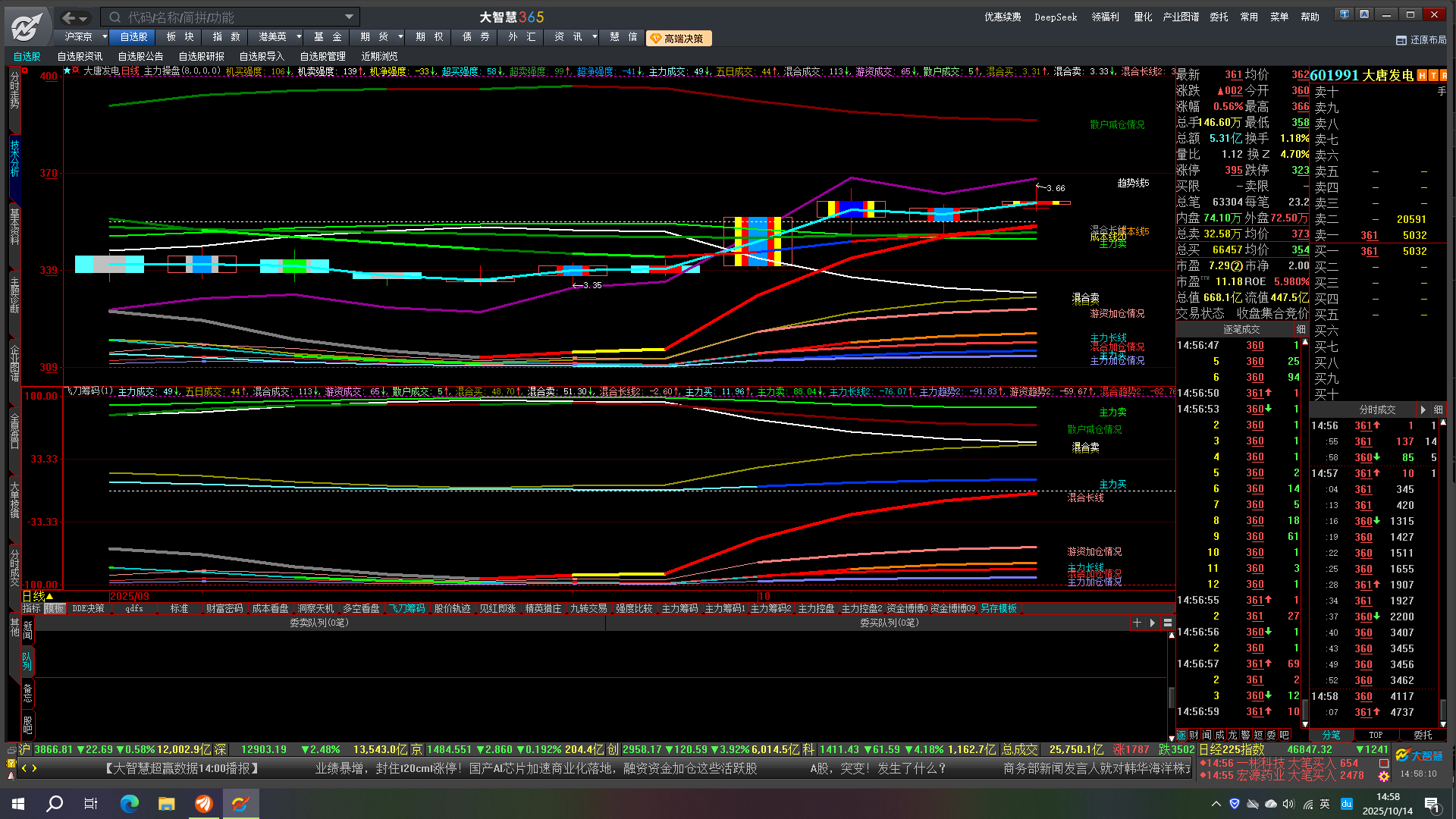
Task: Click the hamburger list icon in queue header
Action: click(x=1168, y=623)
